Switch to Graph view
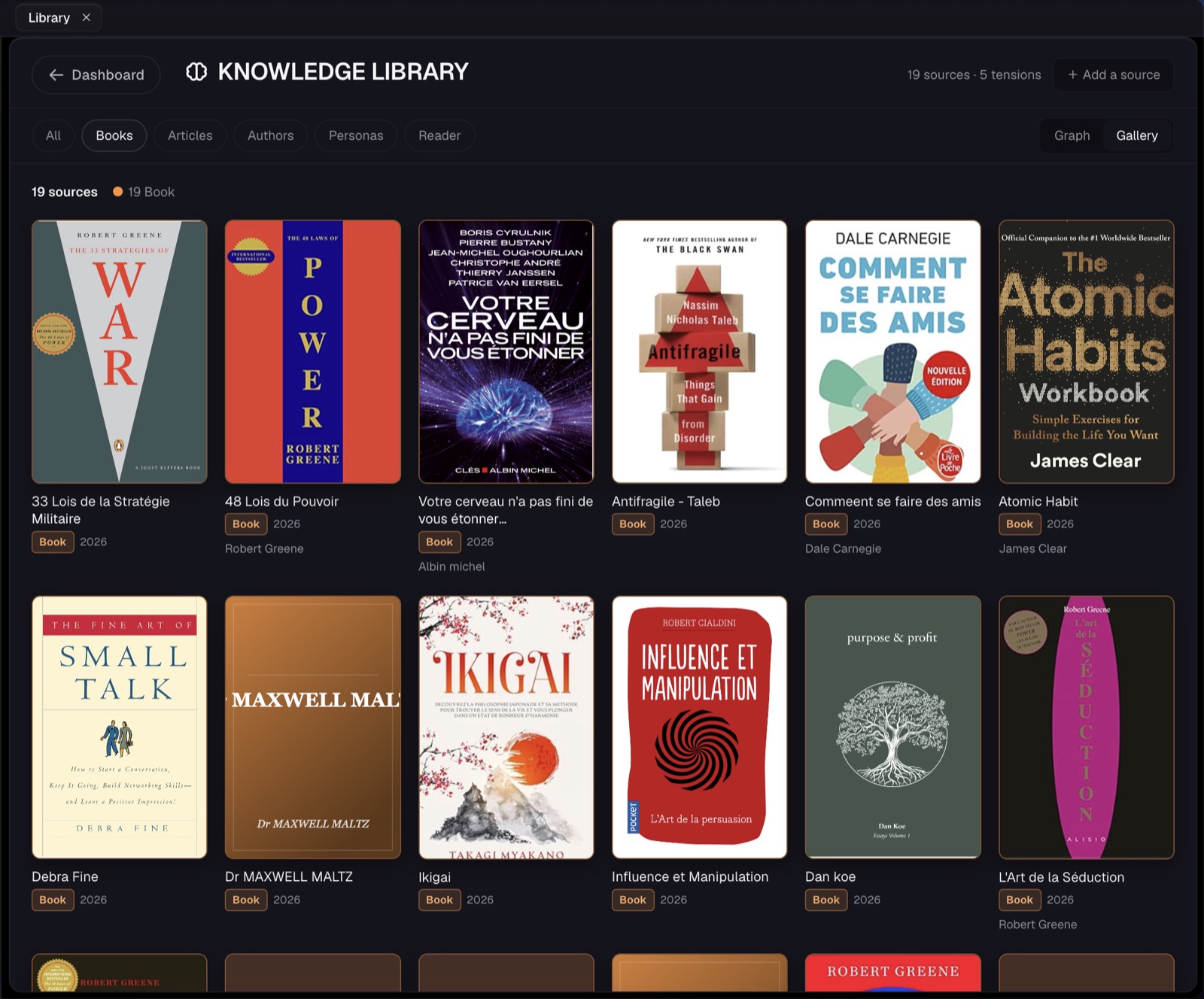Screen dimensions: 1204x999 coord(1072,135)
